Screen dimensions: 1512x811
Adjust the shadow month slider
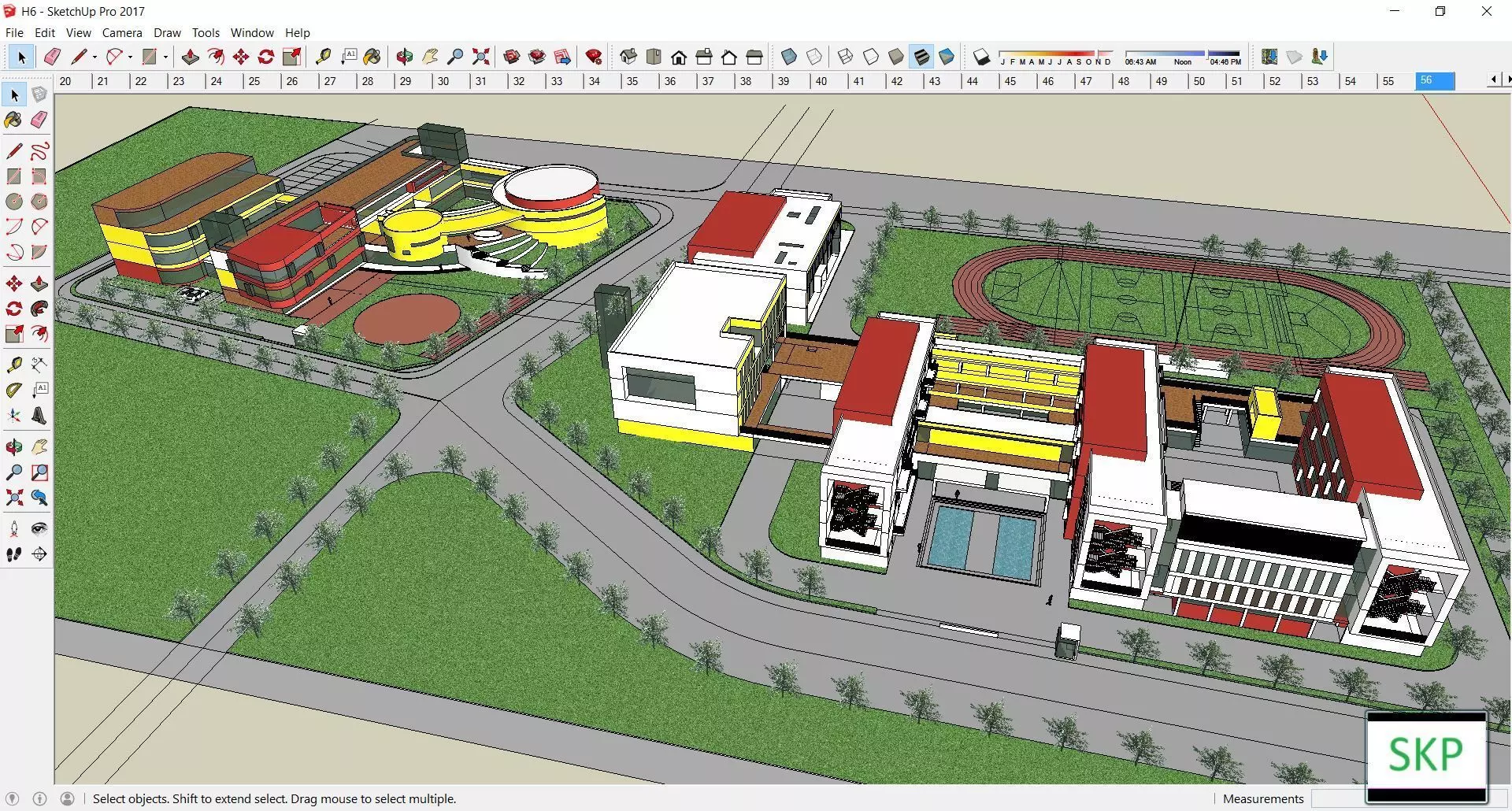point(1055,57)
